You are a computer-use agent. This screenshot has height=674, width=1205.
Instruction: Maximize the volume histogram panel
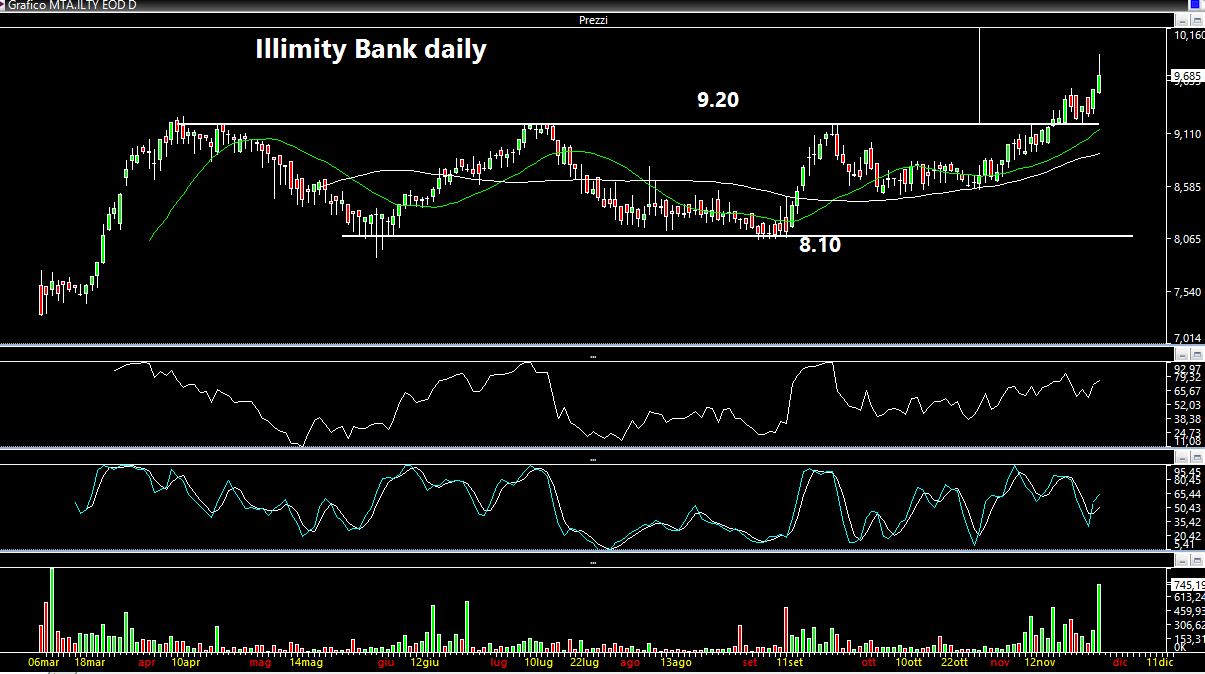pos(1197,561)
